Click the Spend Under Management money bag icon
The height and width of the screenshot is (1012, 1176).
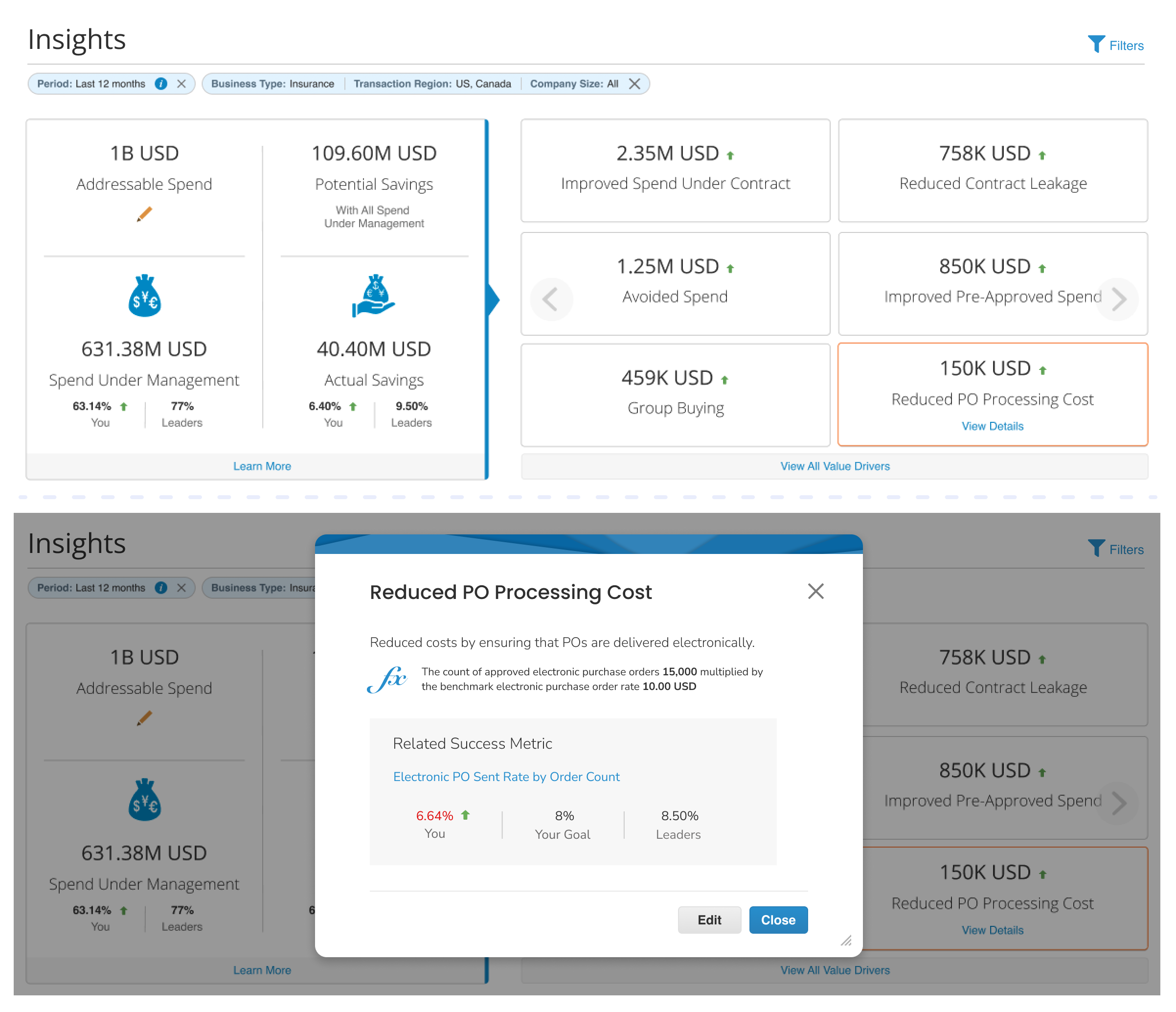point(144,296)
